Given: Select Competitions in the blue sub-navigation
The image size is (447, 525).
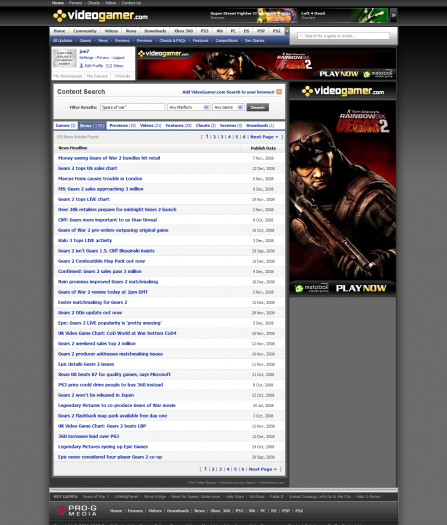Looking at the screenshot, I should click(x=227, y=41).
